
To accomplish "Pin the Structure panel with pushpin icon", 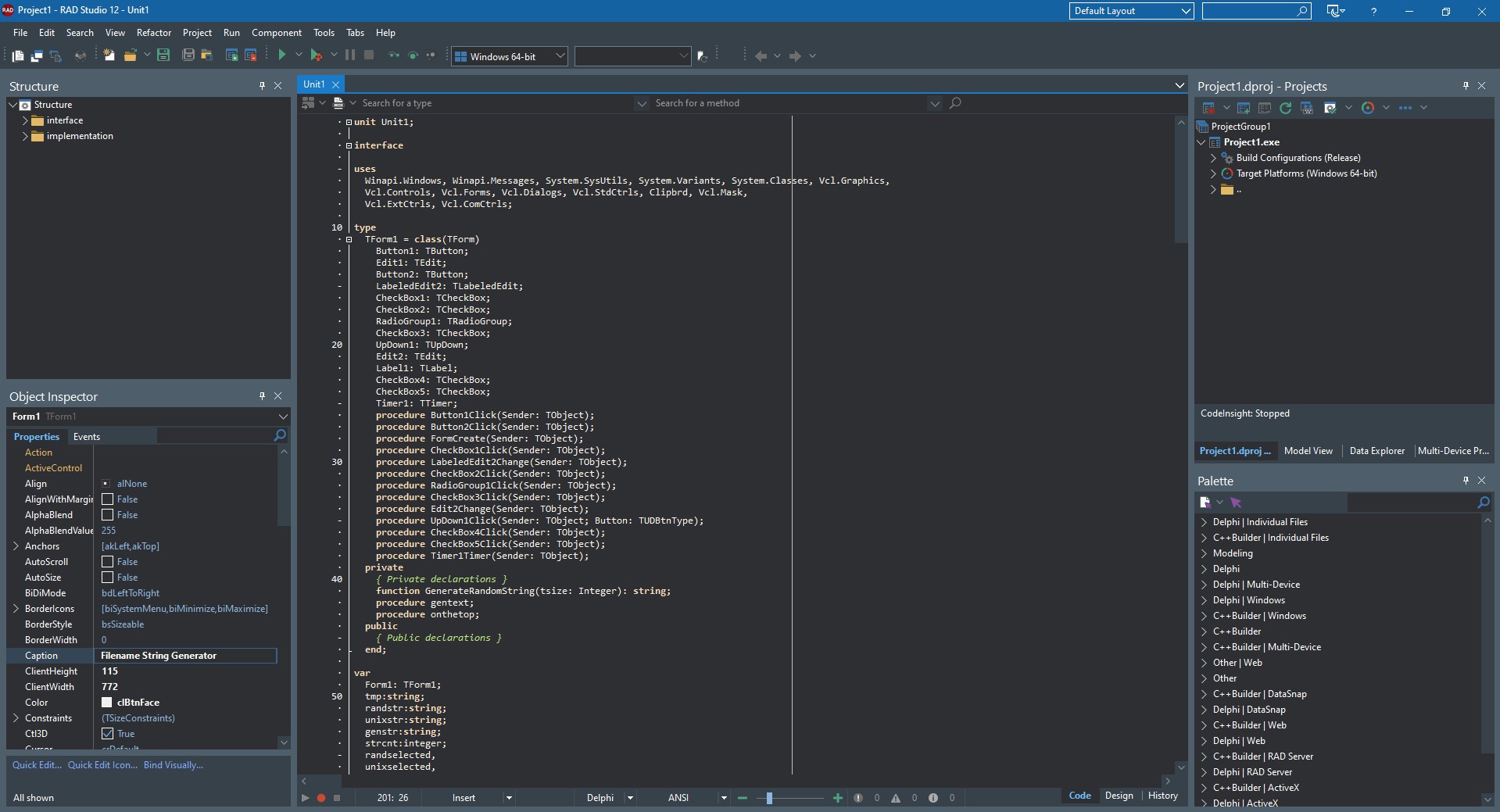I will [x=262, y=86].
